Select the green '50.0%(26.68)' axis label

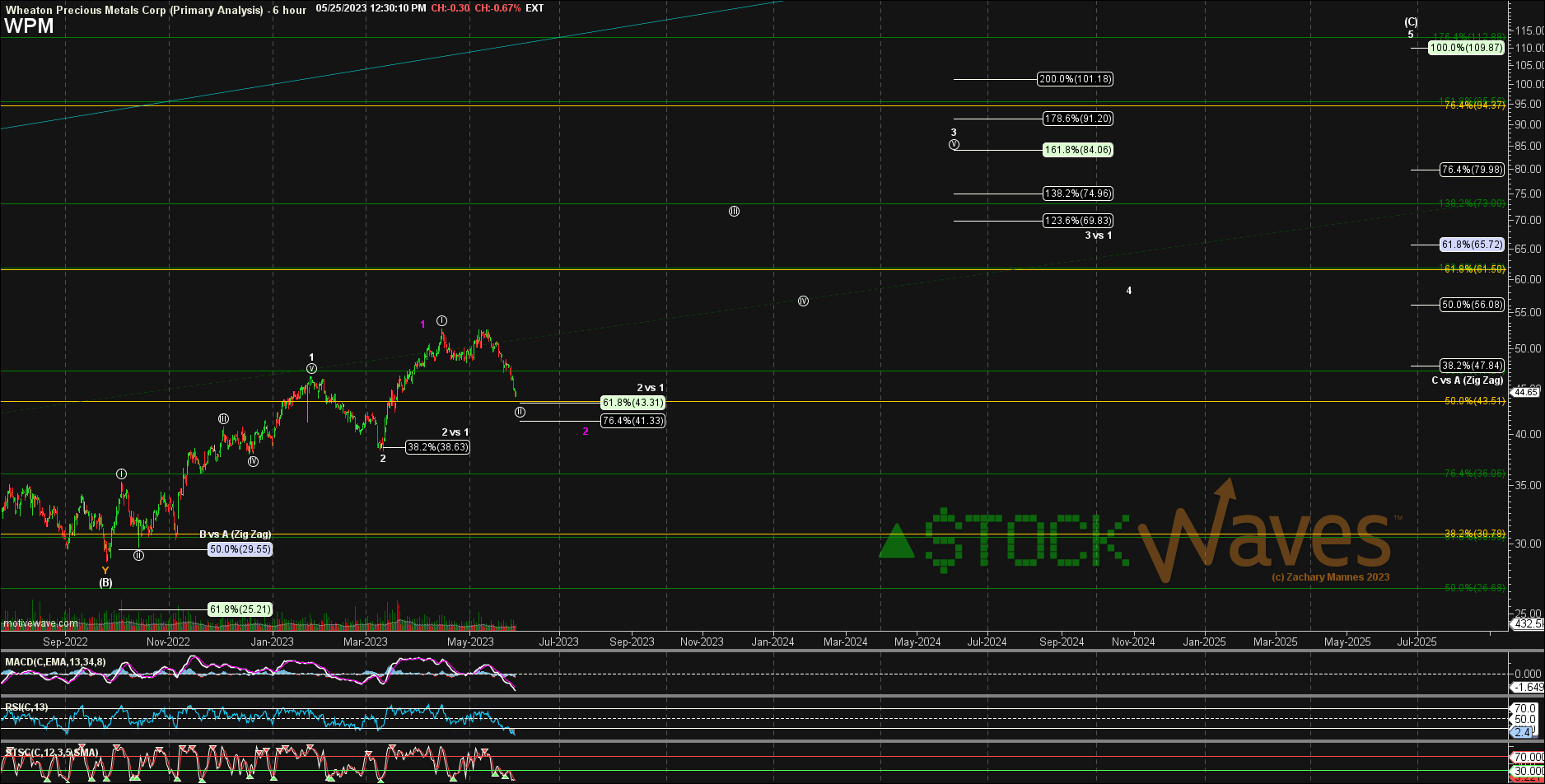coord(1475,588)
